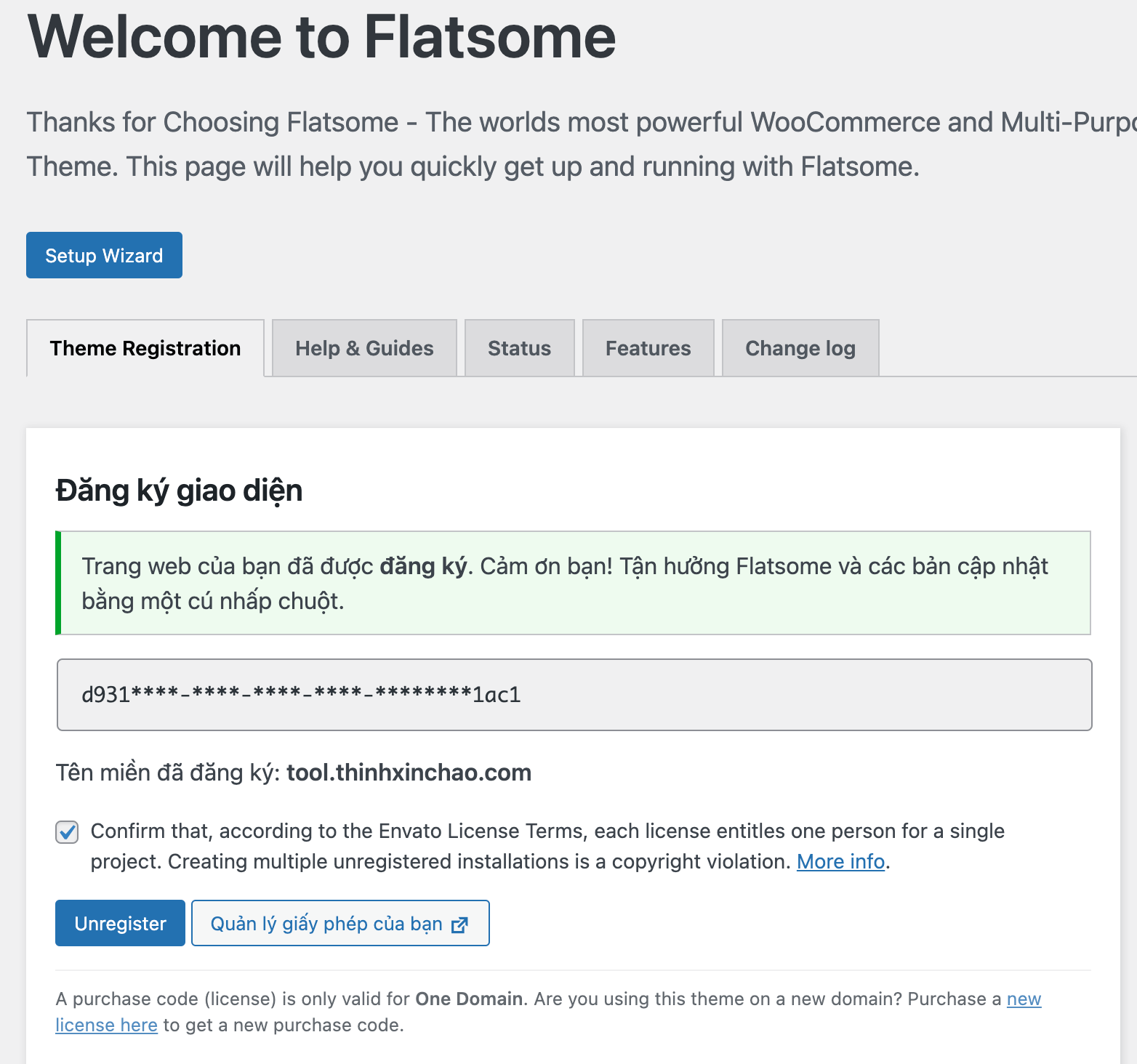This screenshot has height=1064, width=1137.
Task: Click the Unregister button
Action: pos(120,923)
